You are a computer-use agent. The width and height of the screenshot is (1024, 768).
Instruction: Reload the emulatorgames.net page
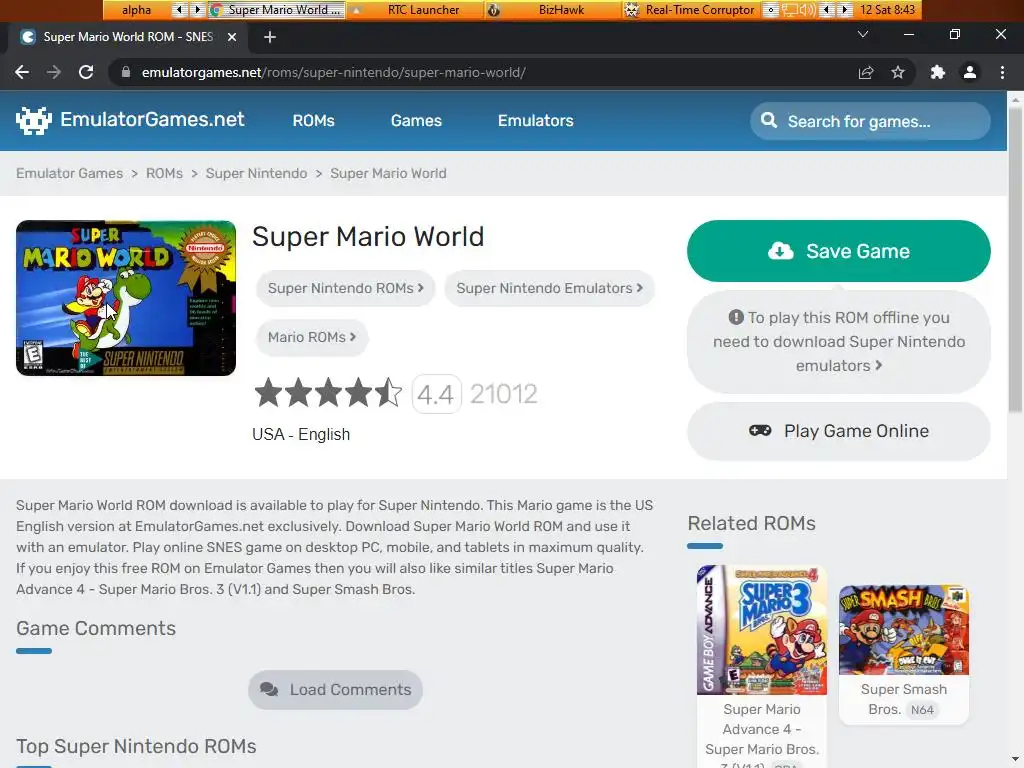pos(86,72)
